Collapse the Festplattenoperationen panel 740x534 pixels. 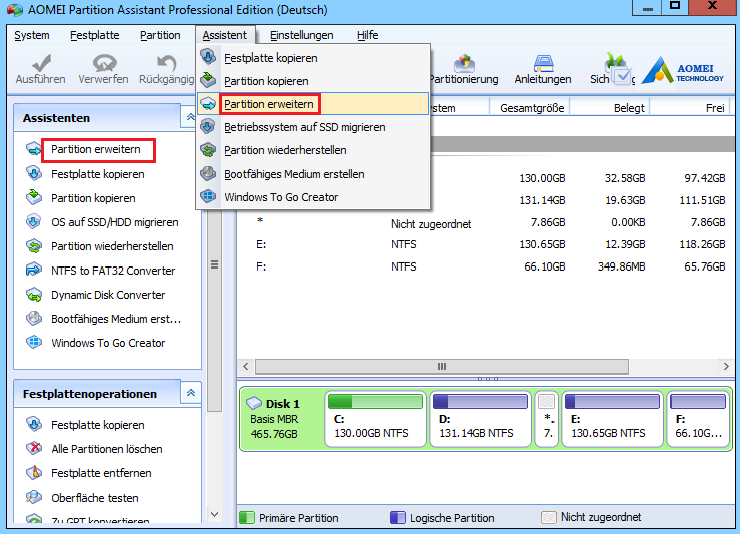click(190, 392)
